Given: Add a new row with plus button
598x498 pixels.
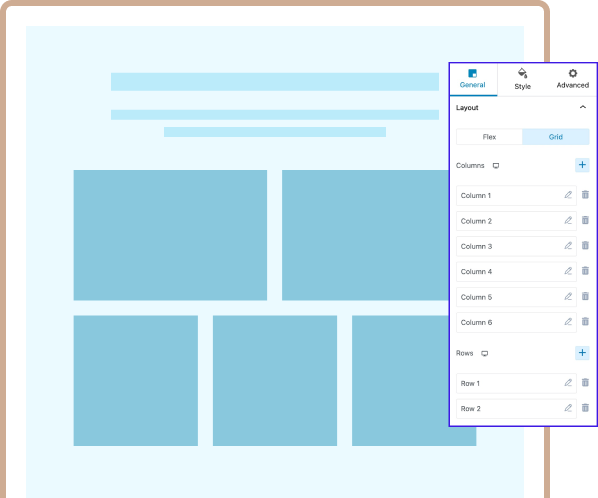Looking at the screenshot, I should point(582,353).
